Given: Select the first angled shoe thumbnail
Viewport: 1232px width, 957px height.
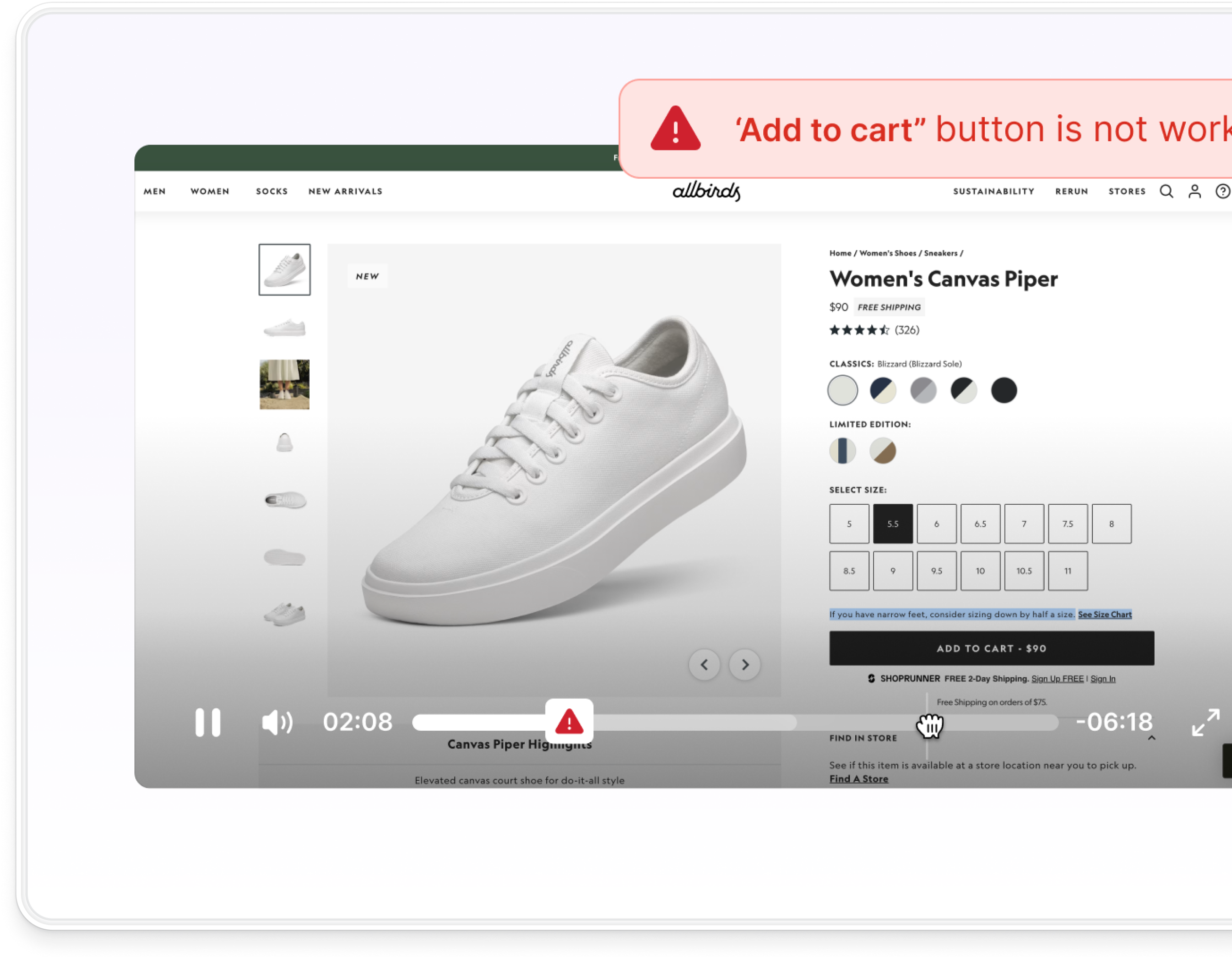Looking at the screenshot, I should (x=284, y=269).
